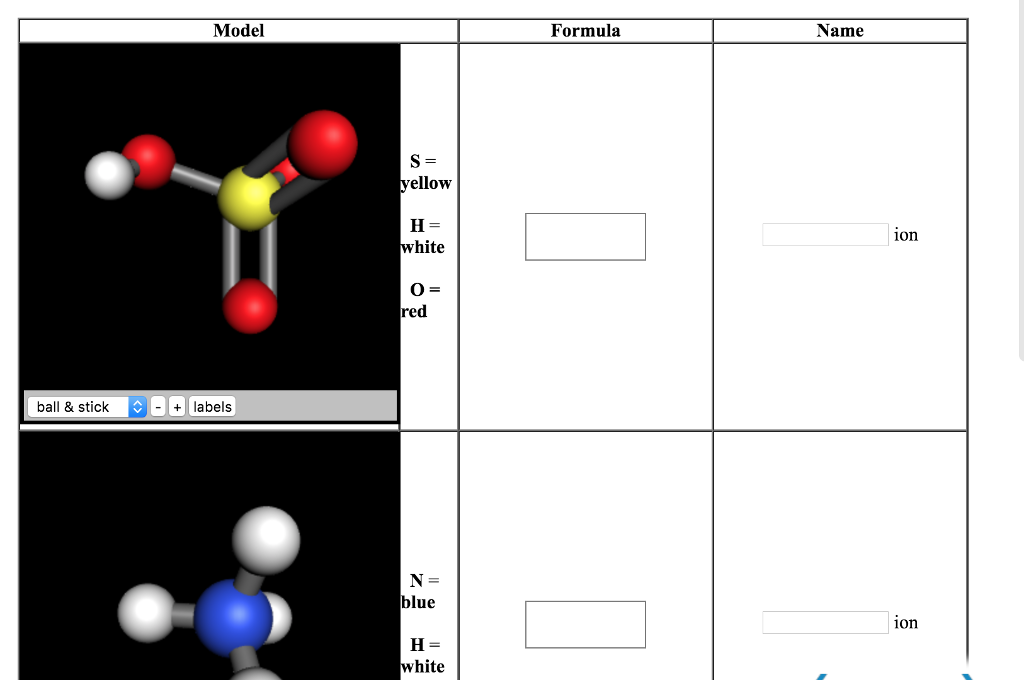Toggle atom labels with the labels button

coord(211,406)
